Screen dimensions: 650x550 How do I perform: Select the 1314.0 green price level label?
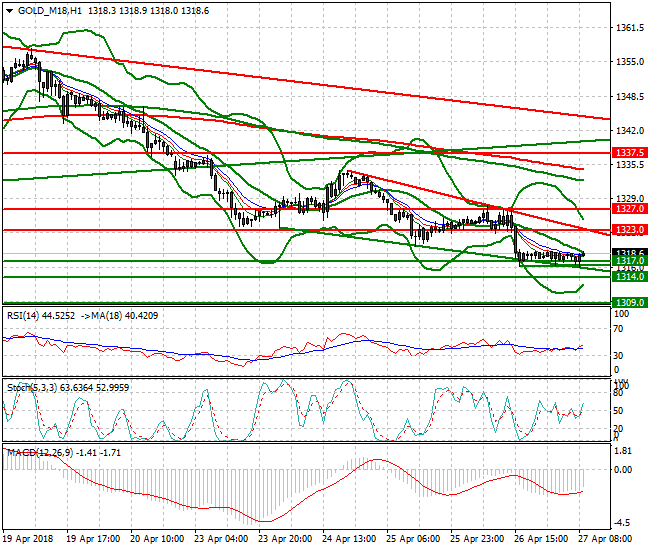tap(630, 276)
